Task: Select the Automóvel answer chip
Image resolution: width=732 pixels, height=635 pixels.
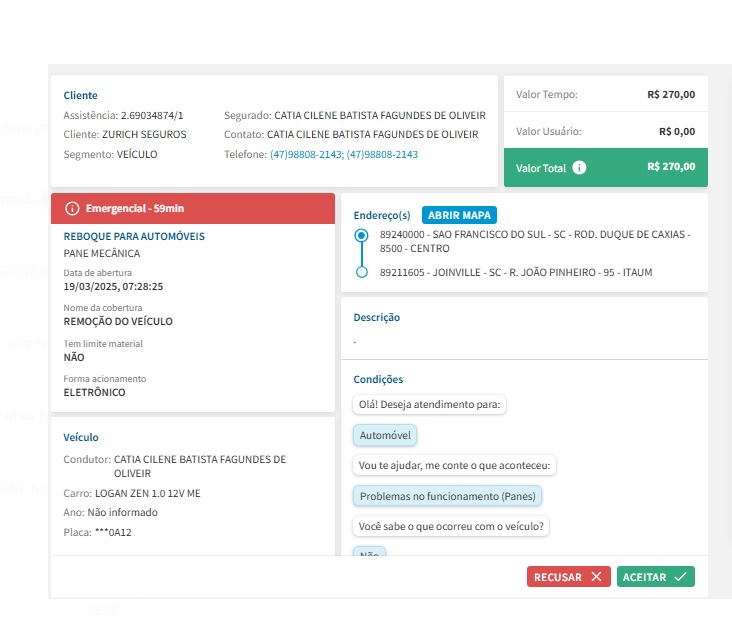Action: click(385, 436)
